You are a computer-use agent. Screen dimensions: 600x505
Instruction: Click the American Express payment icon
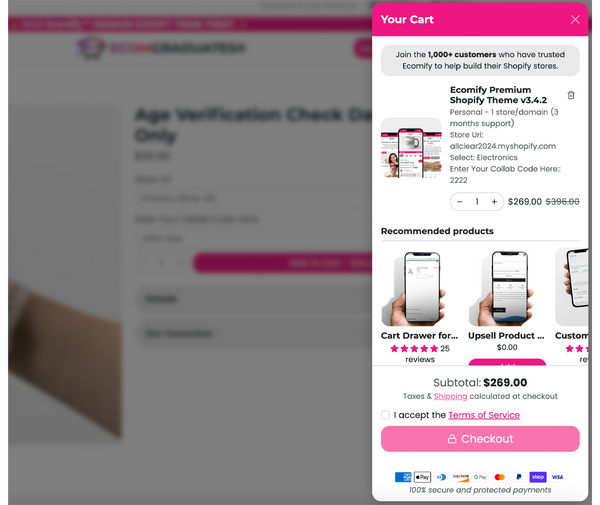pyautogui.click(x=403, y=477)
